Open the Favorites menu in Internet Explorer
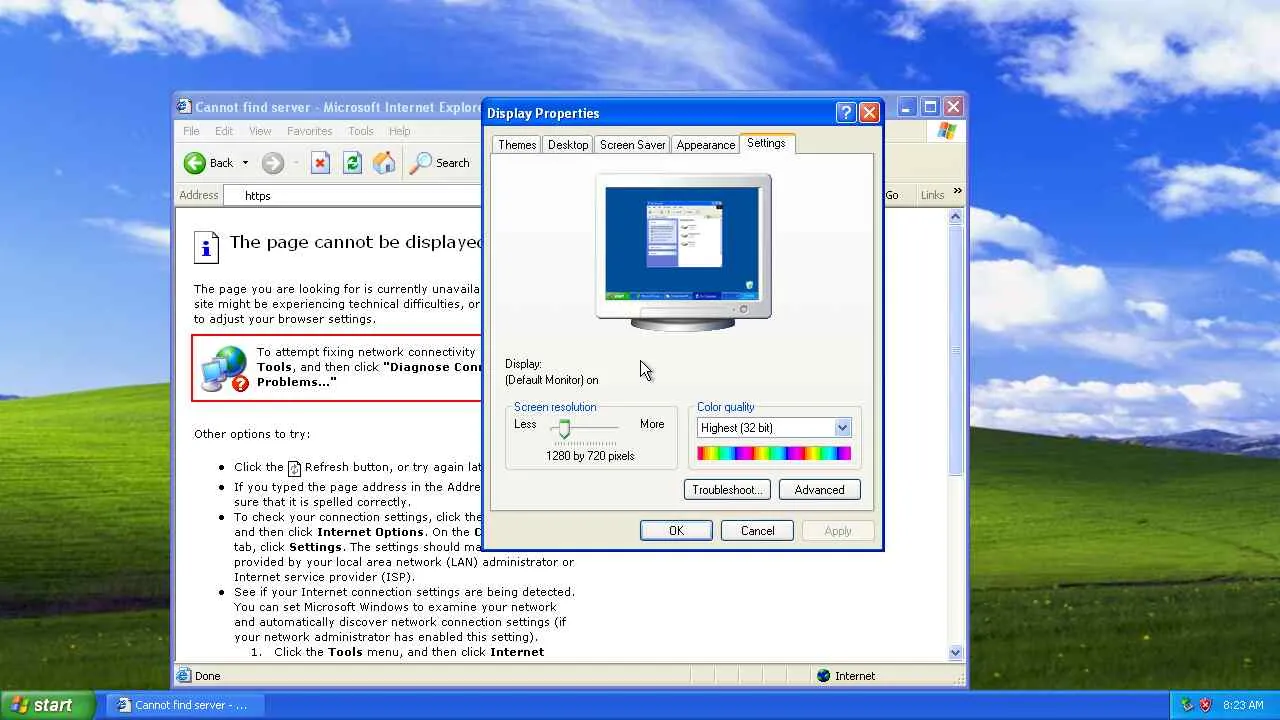The width and height of the screenshot is (1280, 720). [310, 131]
